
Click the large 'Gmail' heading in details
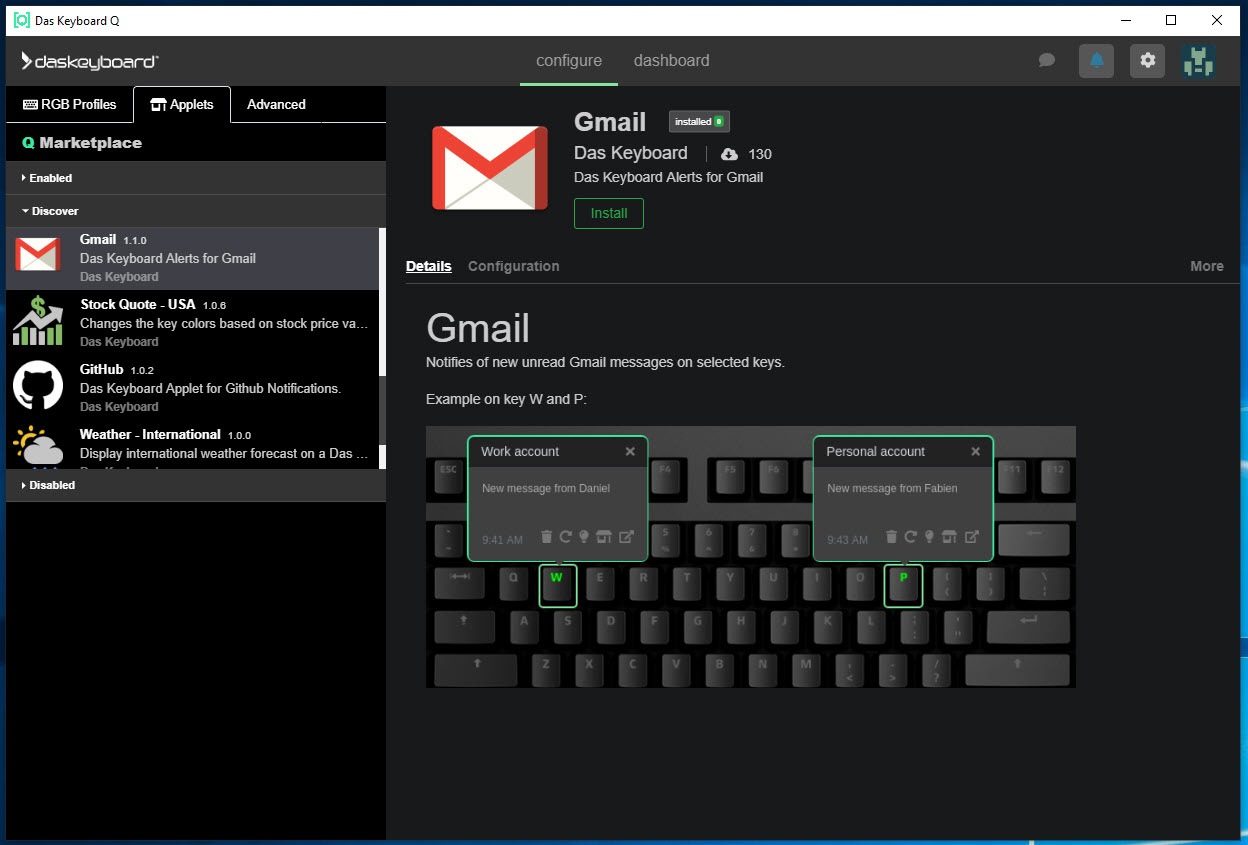coord(478,328)
